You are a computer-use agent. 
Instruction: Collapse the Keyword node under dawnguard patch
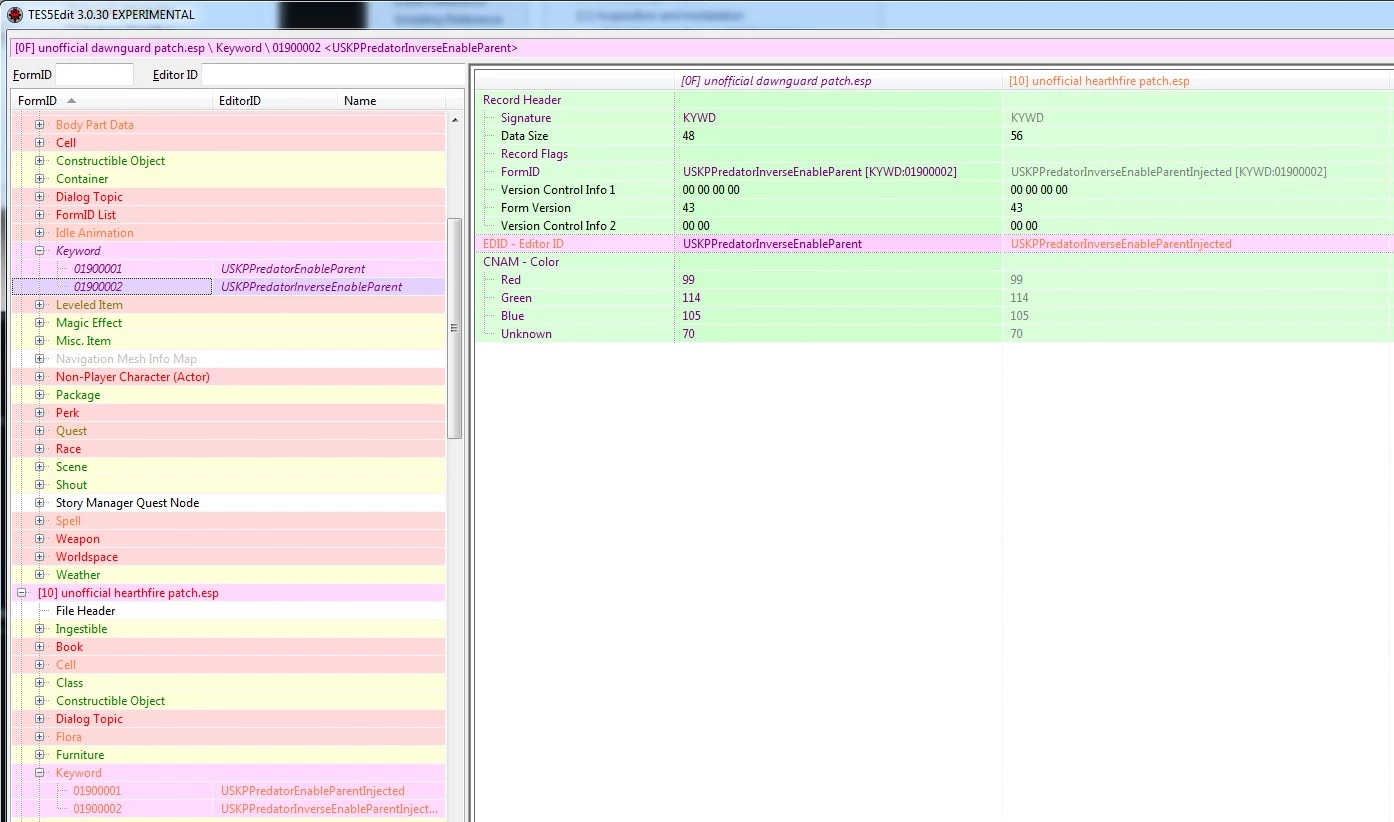[x=40, y=251]
